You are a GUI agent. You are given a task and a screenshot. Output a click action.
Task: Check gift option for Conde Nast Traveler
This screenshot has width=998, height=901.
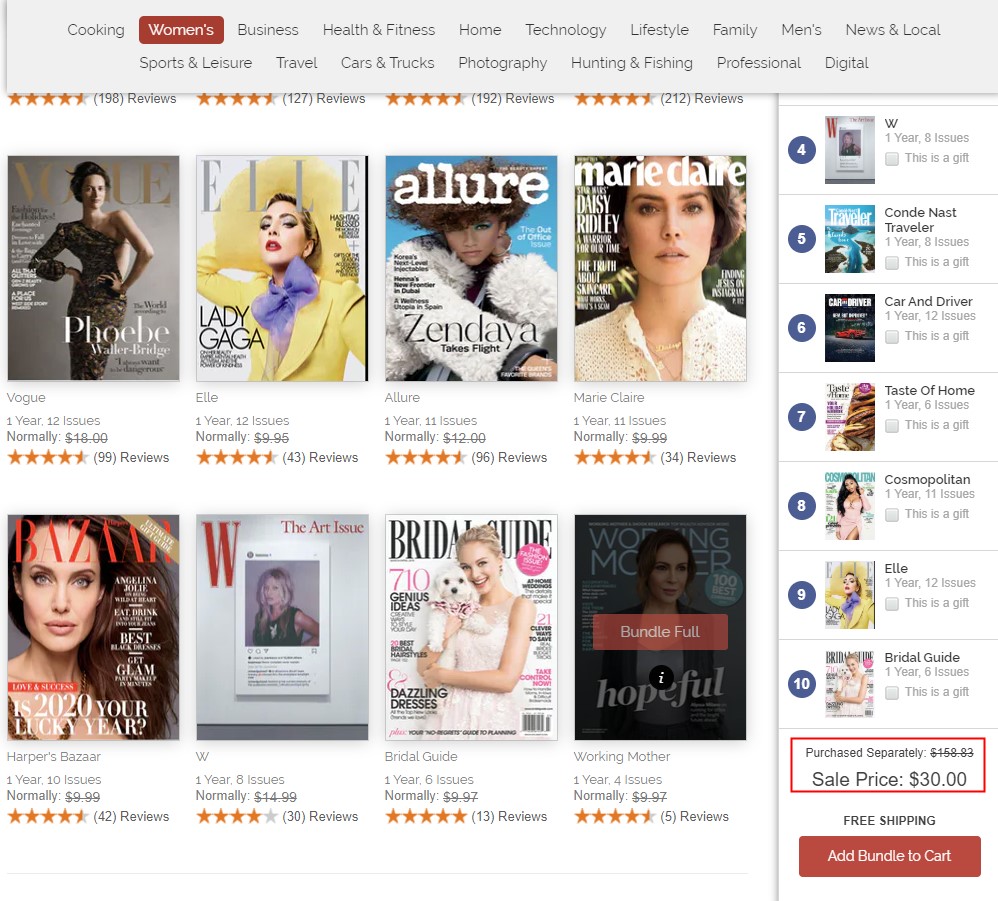[x=892, y=262]
